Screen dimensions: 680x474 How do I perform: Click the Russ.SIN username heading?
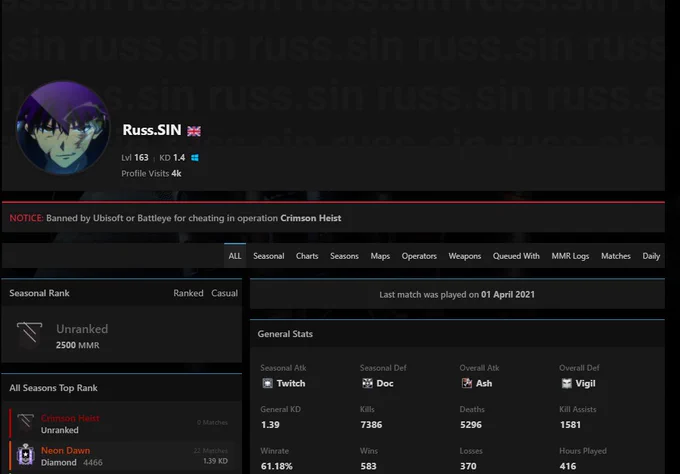152,130
